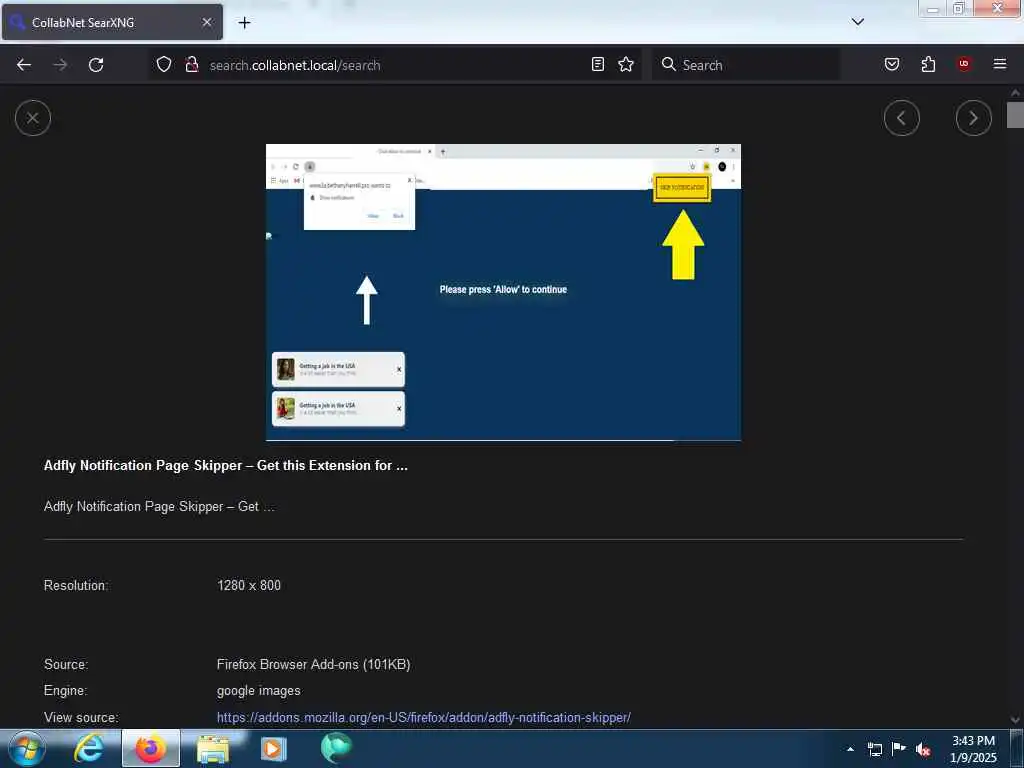Open the tracking protection shield icon
The width and height of the screenshot is (1024, 768).
164,65
